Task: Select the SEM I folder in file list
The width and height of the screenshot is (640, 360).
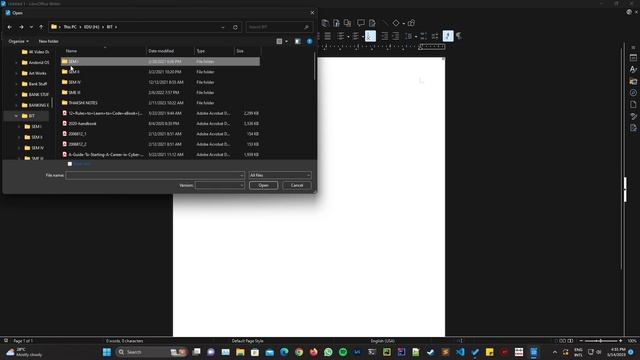Action: [x=160, y=62]
